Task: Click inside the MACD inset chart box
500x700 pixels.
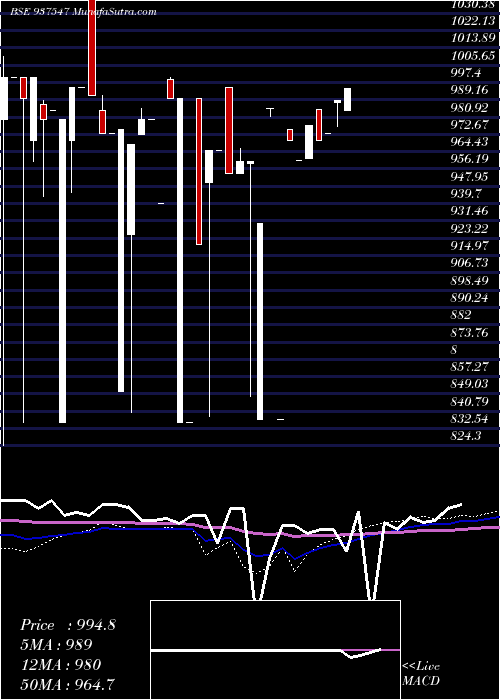Action: point(275,650)
